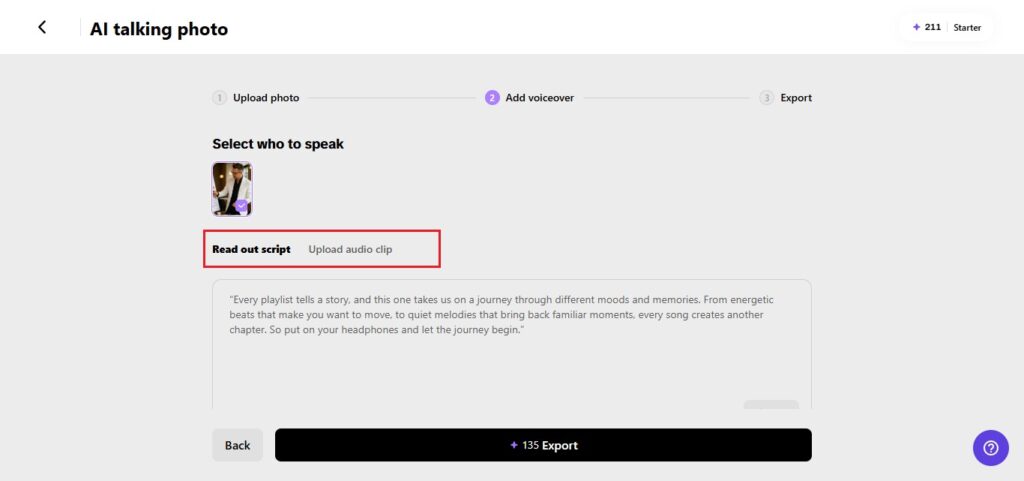Click the 211 credits sparkle badge
Screen dimensions: 1024x481
click(927, 27)
